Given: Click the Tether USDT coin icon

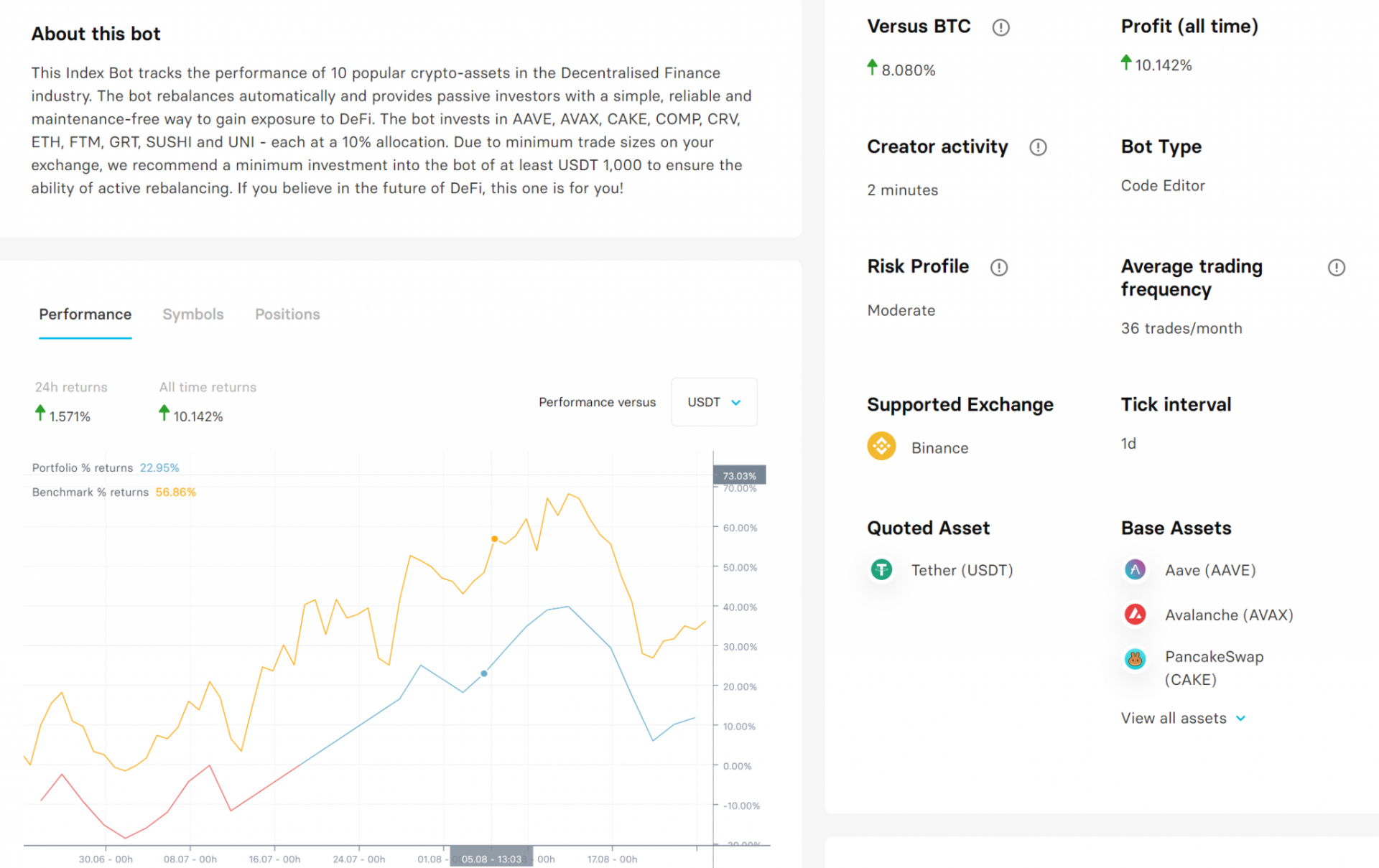Looking at the screenshot, I should pos(881,569).
